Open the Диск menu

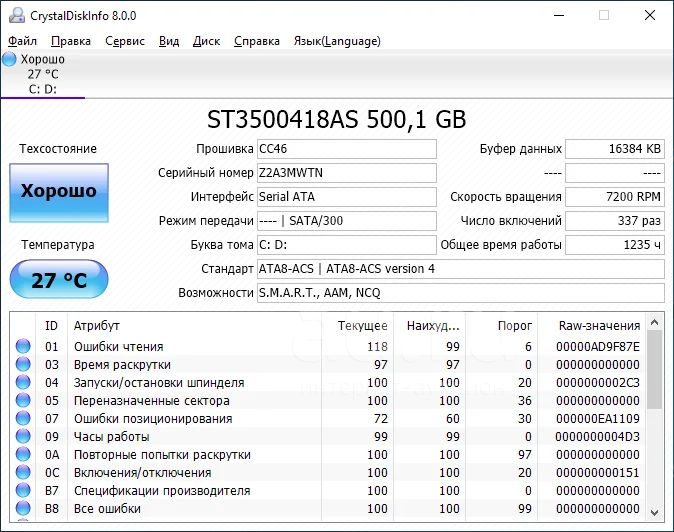(x=206, y=41)
